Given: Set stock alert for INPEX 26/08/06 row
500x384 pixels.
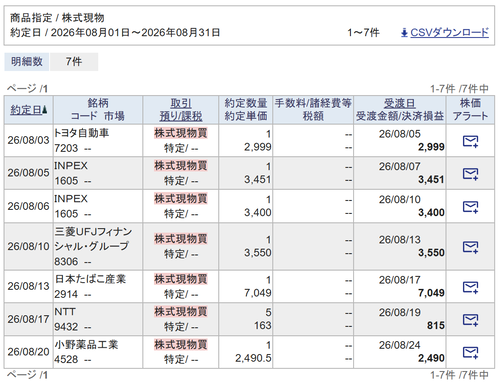Looking at the screenshot, I should click(x=470, y=207).
